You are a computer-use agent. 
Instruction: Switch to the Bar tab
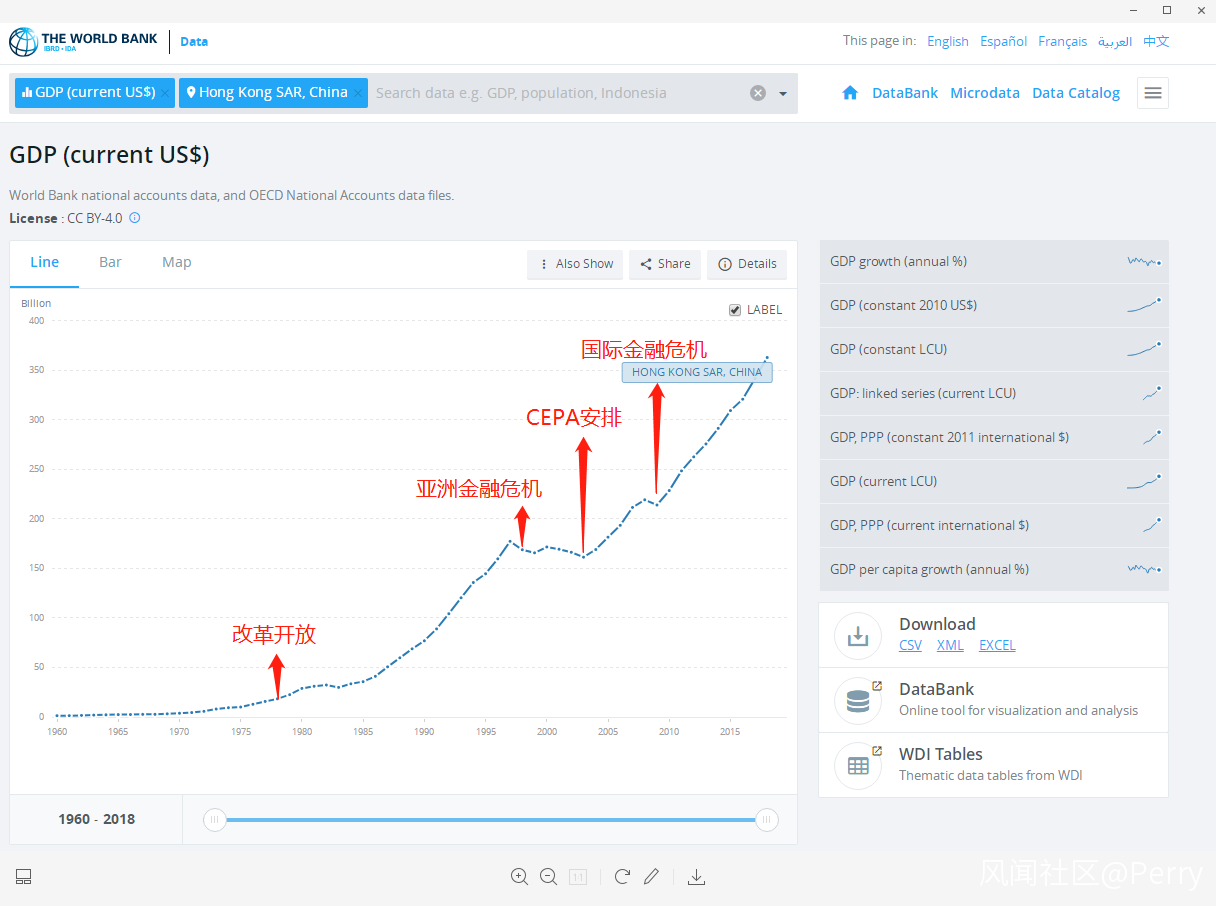point(110,262)
